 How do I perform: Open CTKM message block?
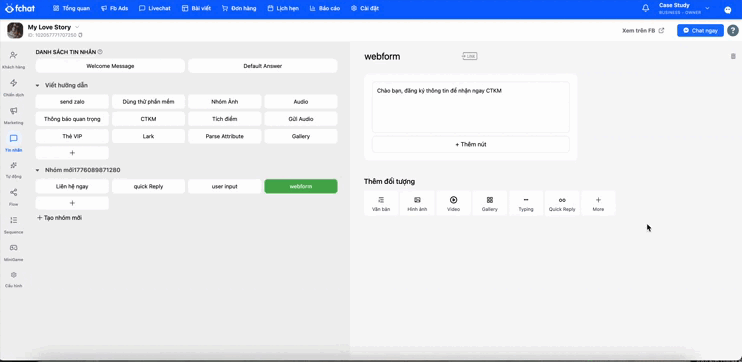pyautogui.click(x=148, y=119)
